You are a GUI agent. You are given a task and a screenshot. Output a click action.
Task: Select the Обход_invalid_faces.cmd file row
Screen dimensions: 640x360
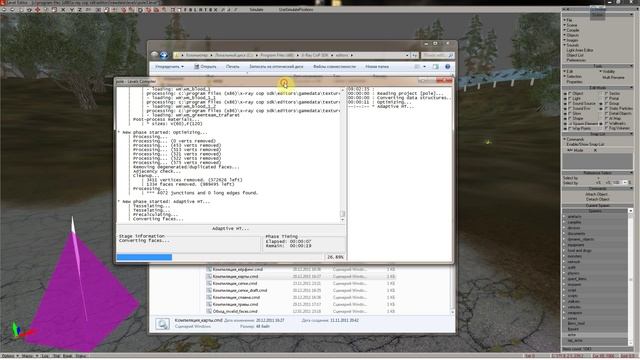[301, 311]
